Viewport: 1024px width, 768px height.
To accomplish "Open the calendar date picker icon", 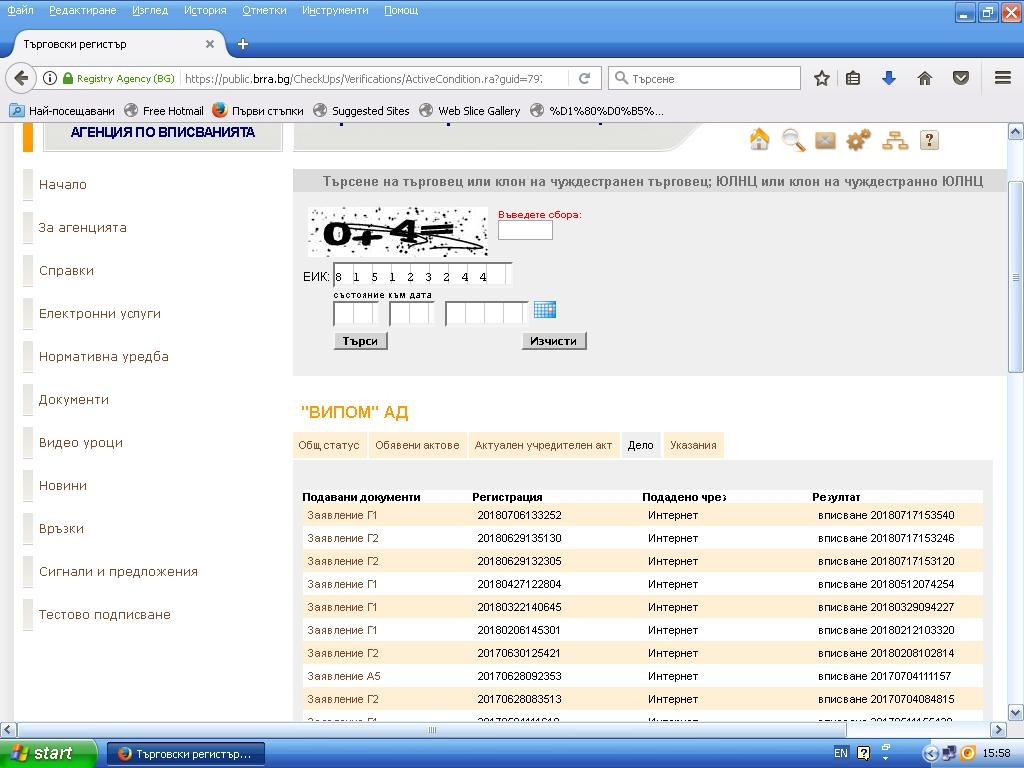I will pyautogui.click(x=545, y=310).
